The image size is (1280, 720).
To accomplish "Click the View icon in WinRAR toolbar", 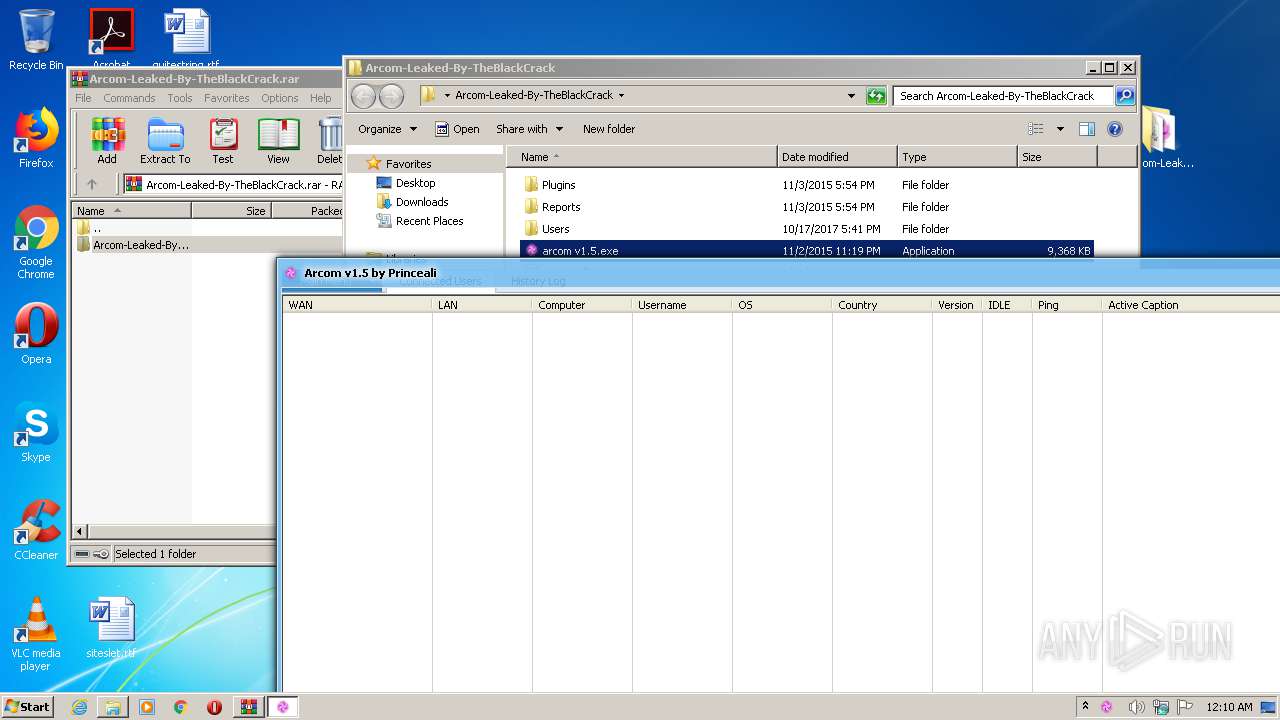I will pos(278,141).
